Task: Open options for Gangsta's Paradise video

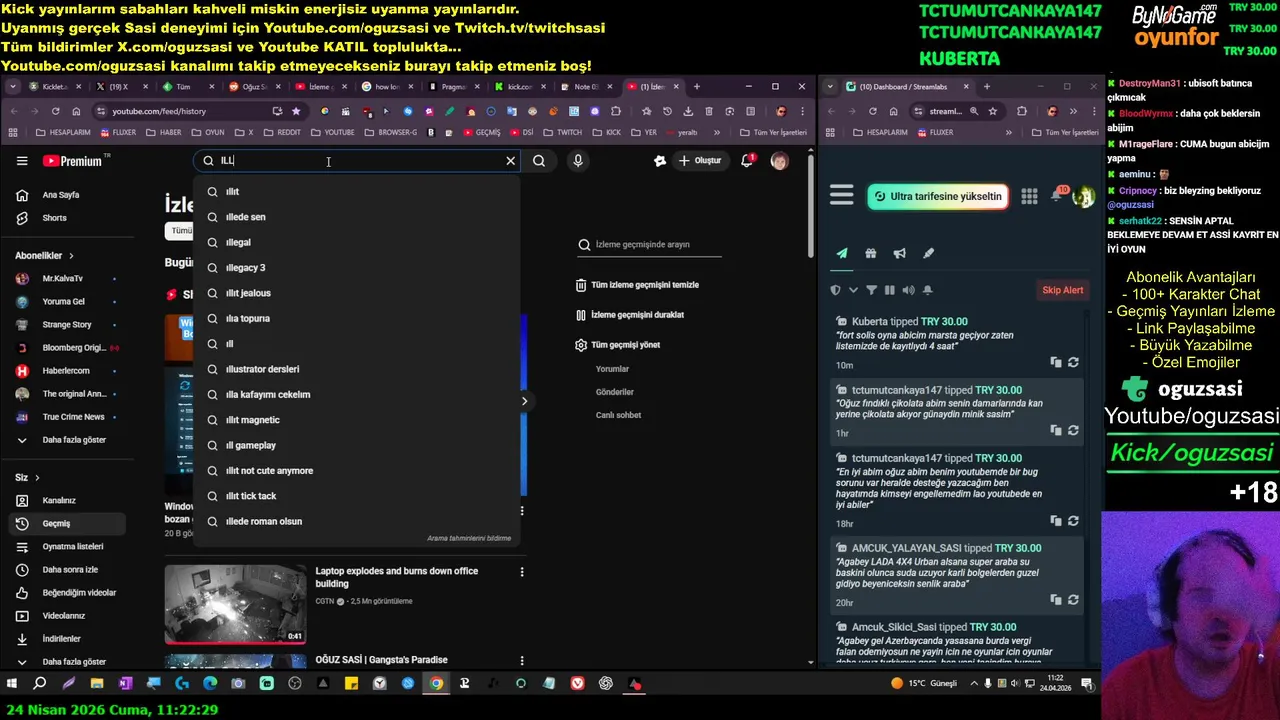Action: 521,660
